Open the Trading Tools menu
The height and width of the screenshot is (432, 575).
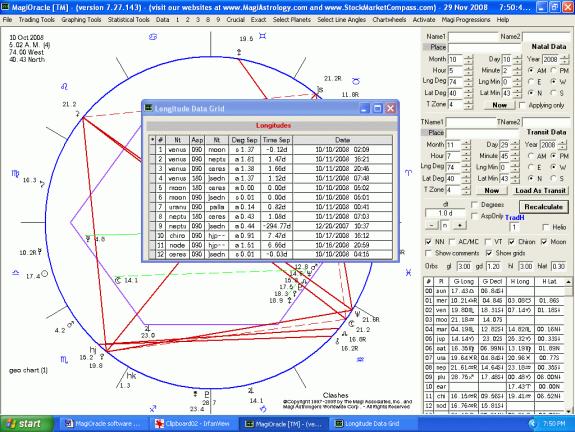click(37, 19)
